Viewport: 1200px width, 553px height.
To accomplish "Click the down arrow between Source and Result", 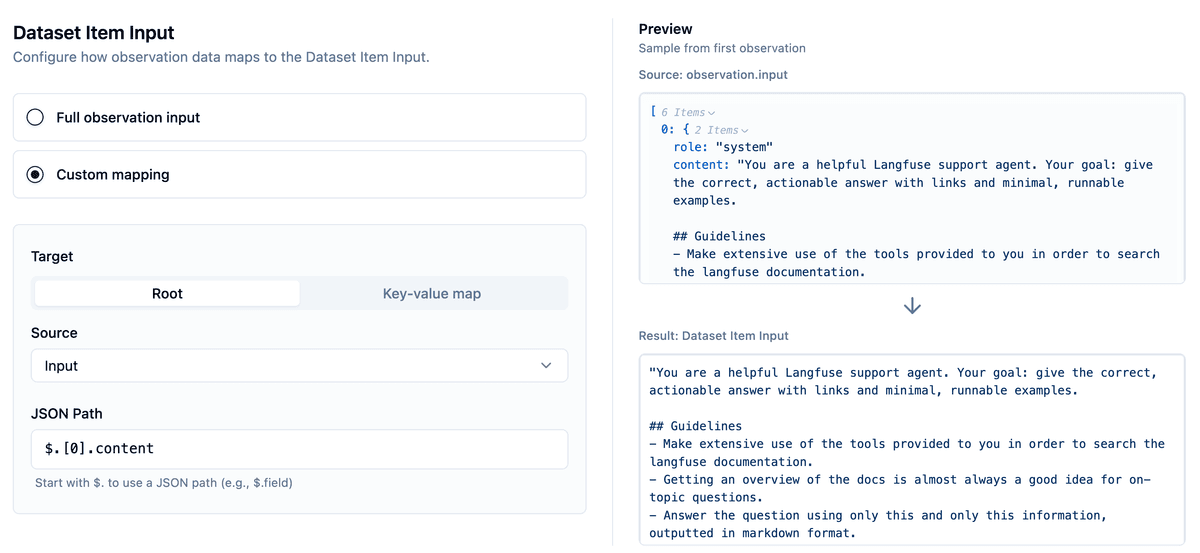I will coord(912,306).
